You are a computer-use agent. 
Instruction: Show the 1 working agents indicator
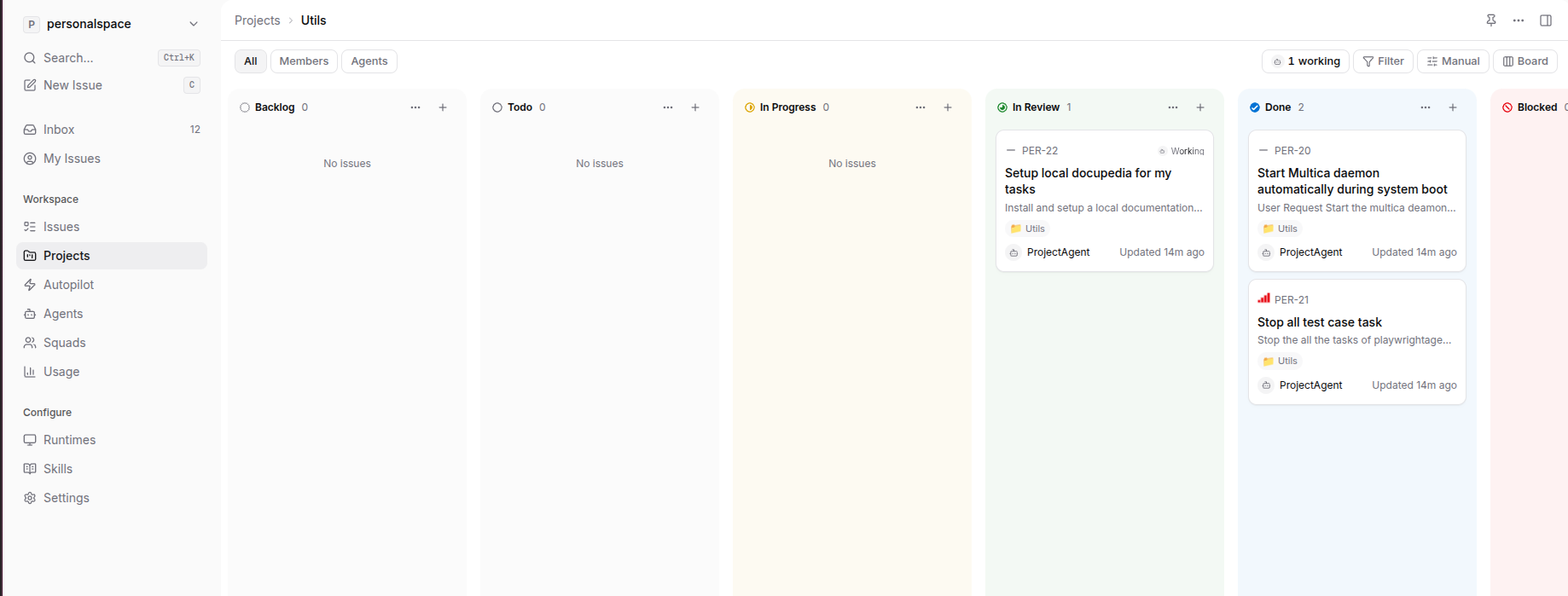point(1305,61)
